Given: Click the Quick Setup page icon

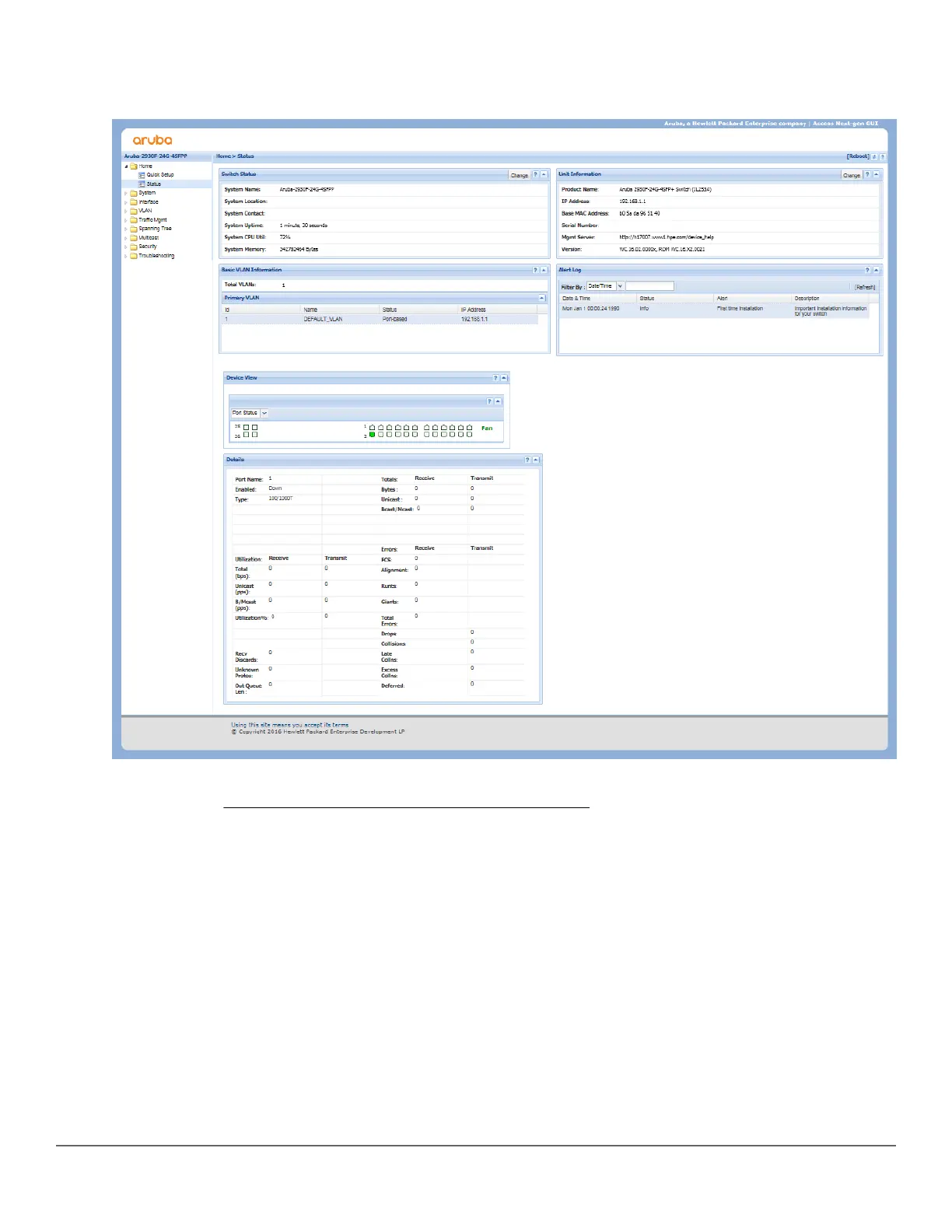Looking at the screenshot, I should coord(142,175).
